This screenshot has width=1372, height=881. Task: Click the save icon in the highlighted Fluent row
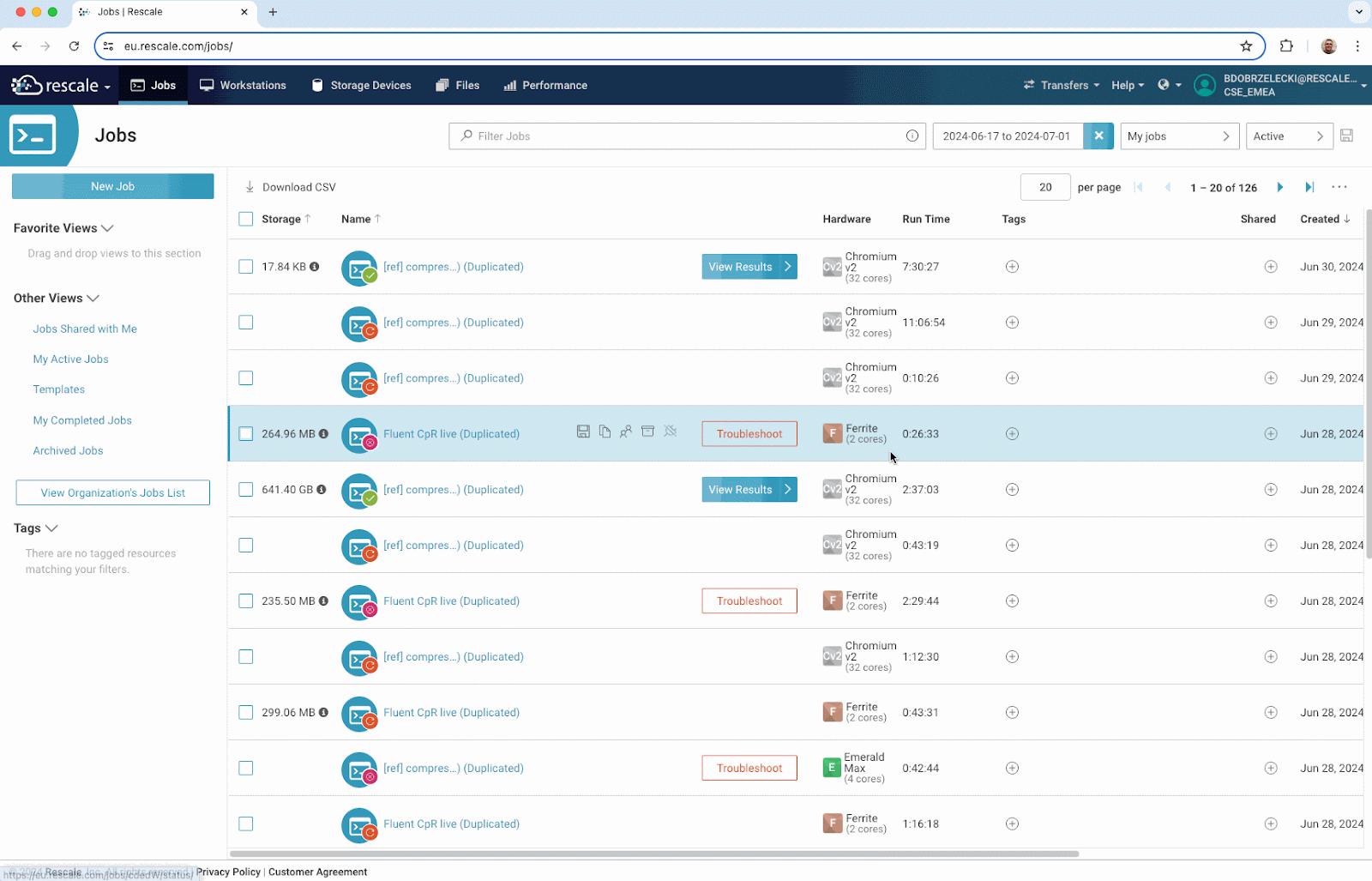pyautogui.click(x=583, y=431)
